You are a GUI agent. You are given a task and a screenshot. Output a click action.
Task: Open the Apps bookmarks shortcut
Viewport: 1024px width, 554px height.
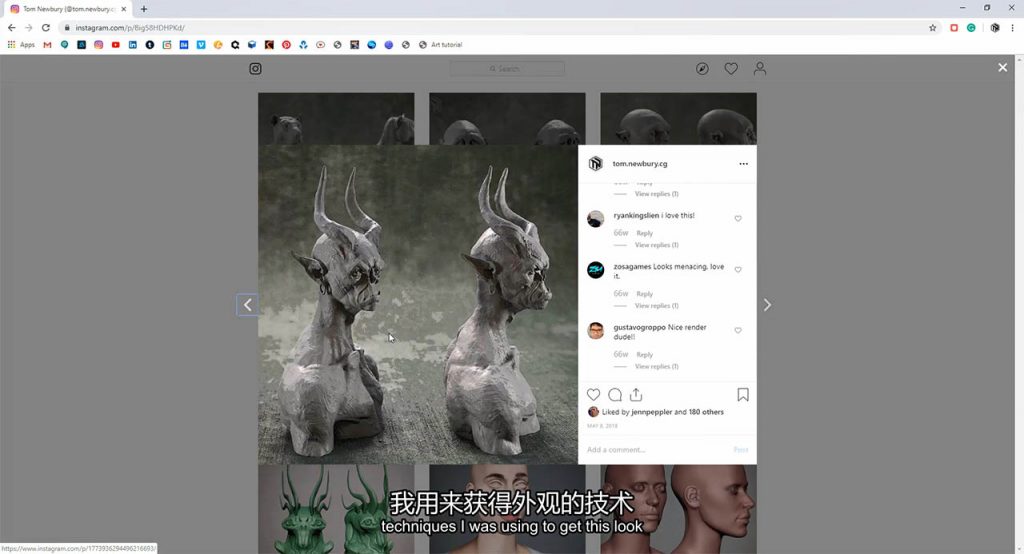point(21,44)
